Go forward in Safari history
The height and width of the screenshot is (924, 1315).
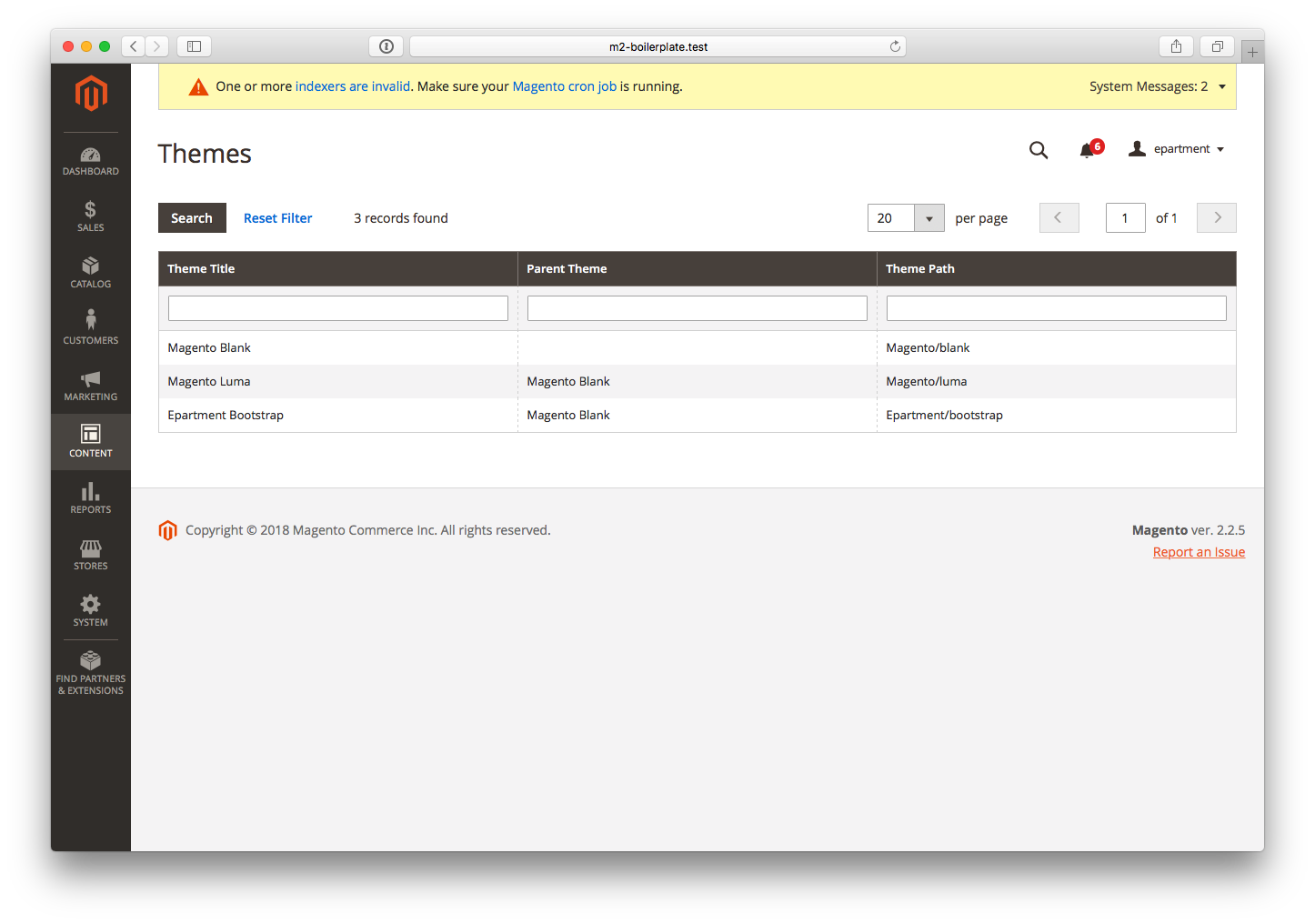157,46
